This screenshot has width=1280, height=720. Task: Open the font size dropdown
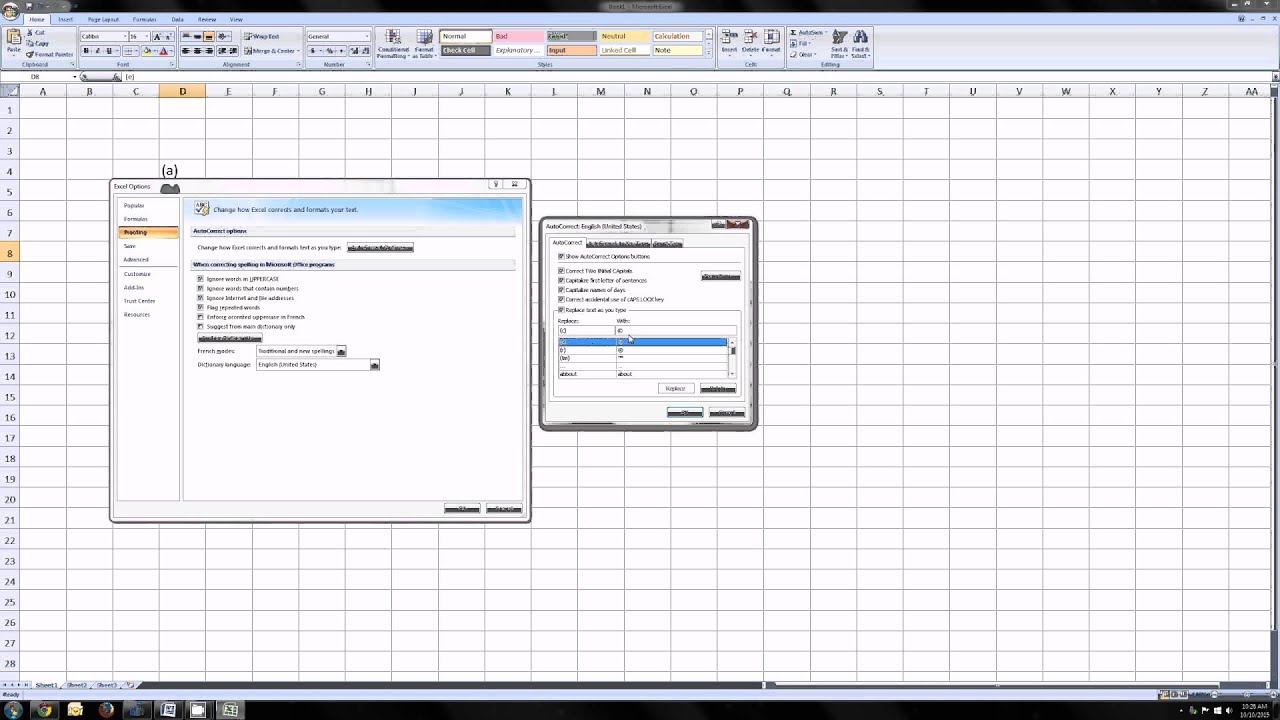(x=146, y=37)
